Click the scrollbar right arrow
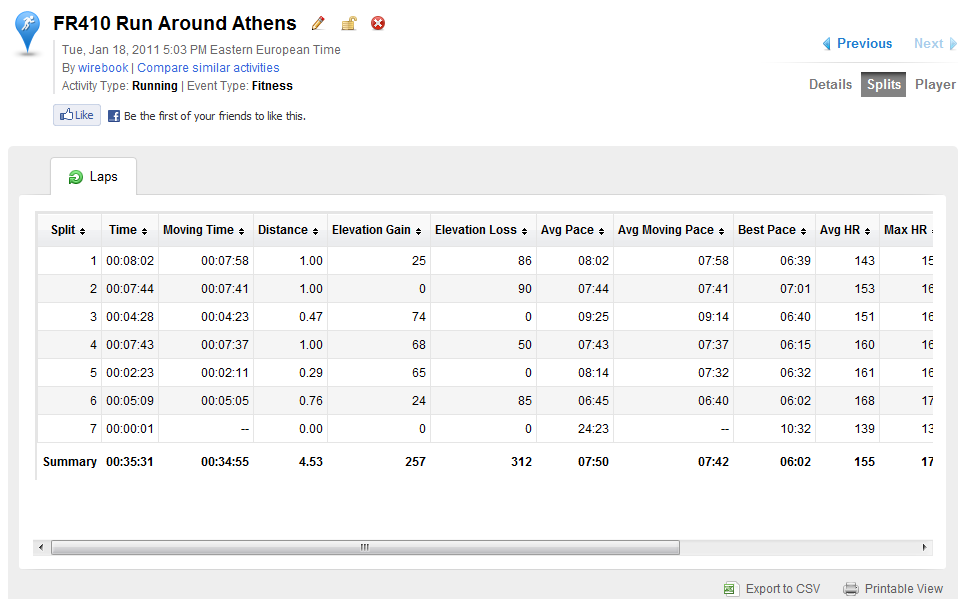Viewport: 961px width, 599px height. tap(924, 547)
